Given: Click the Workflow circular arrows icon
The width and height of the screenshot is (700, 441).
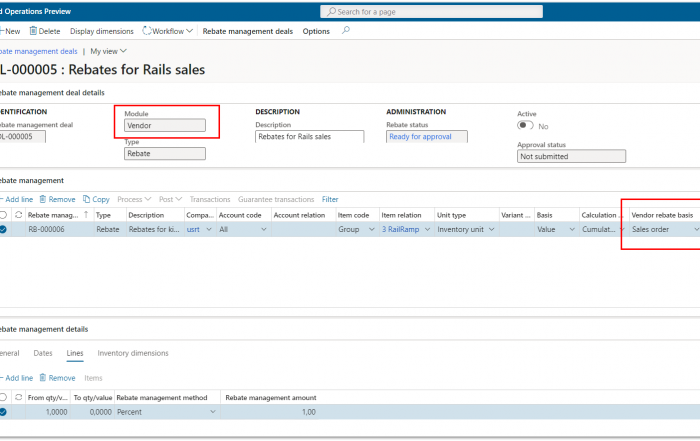Looking at the screenshot, I should (147, 31).
